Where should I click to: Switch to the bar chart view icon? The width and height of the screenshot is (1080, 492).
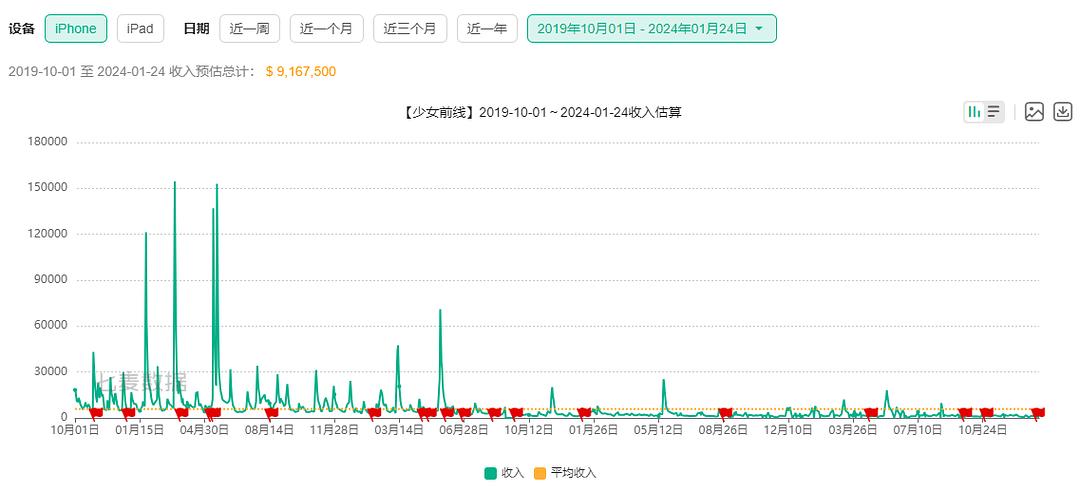pyautogui.click(x=975, y=112)
